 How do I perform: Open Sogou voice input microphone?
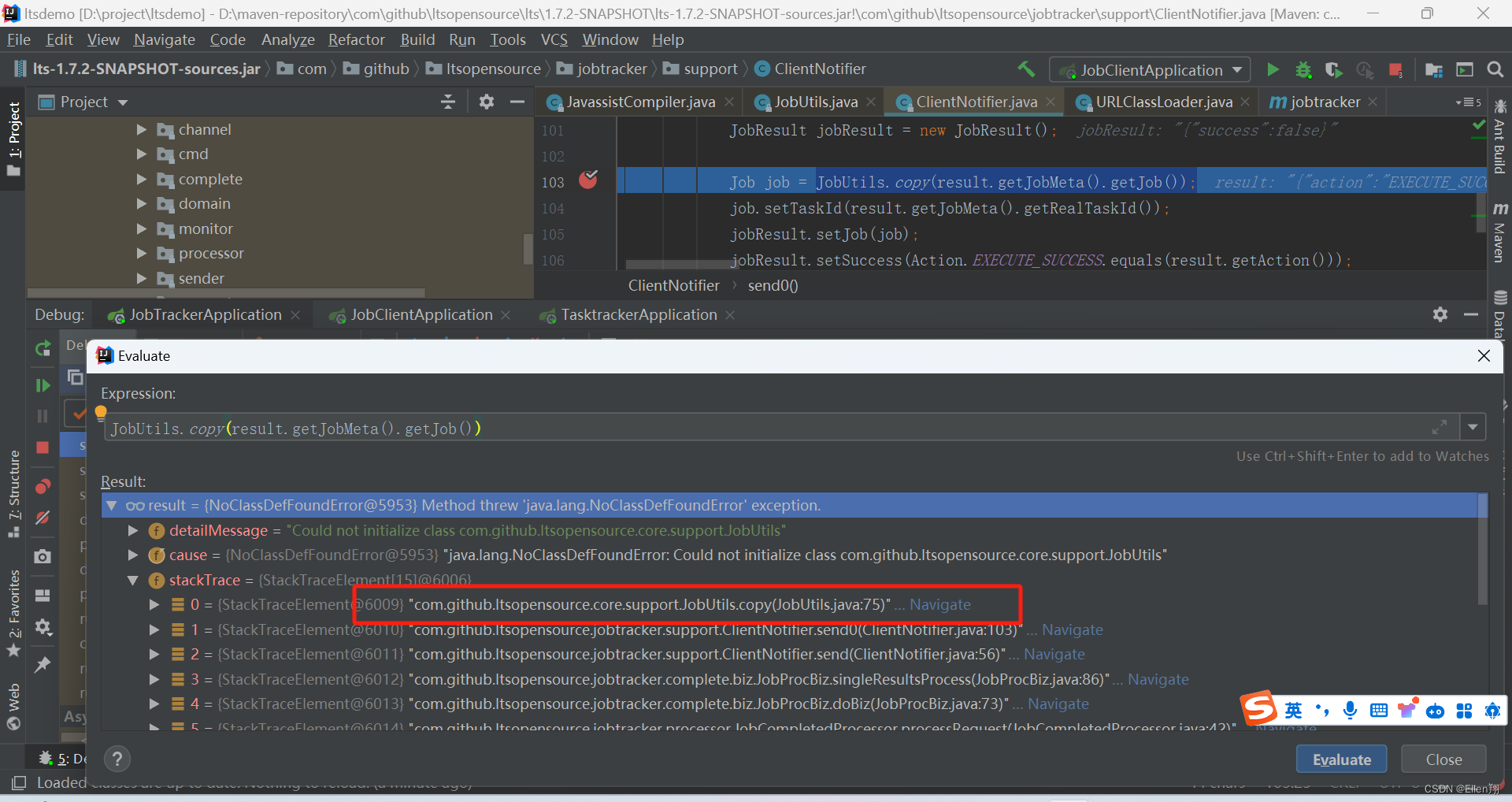(1350, 710)
